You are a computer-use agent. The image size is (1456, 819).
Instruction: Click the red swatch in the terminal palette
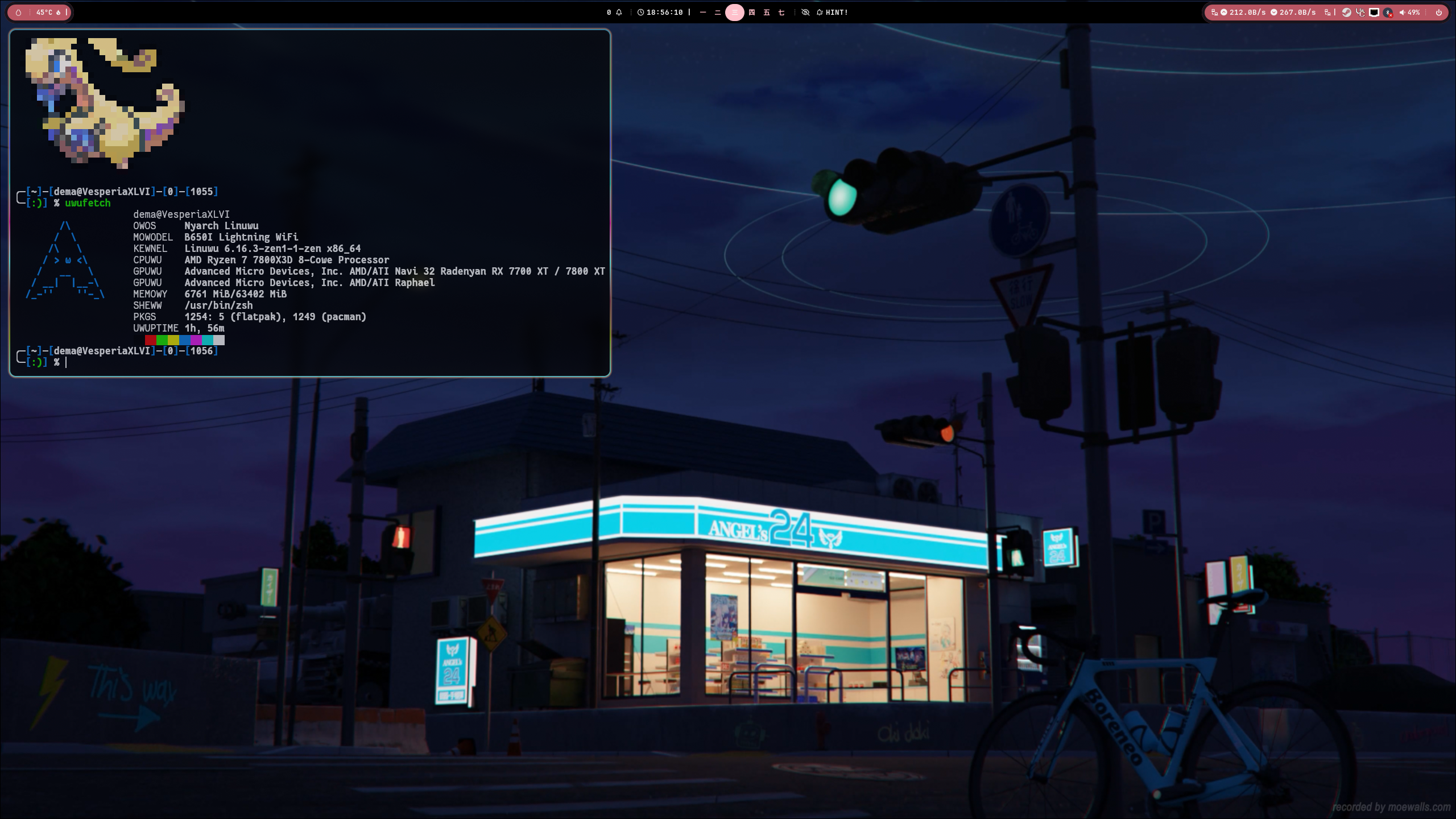tap(150, 340)
